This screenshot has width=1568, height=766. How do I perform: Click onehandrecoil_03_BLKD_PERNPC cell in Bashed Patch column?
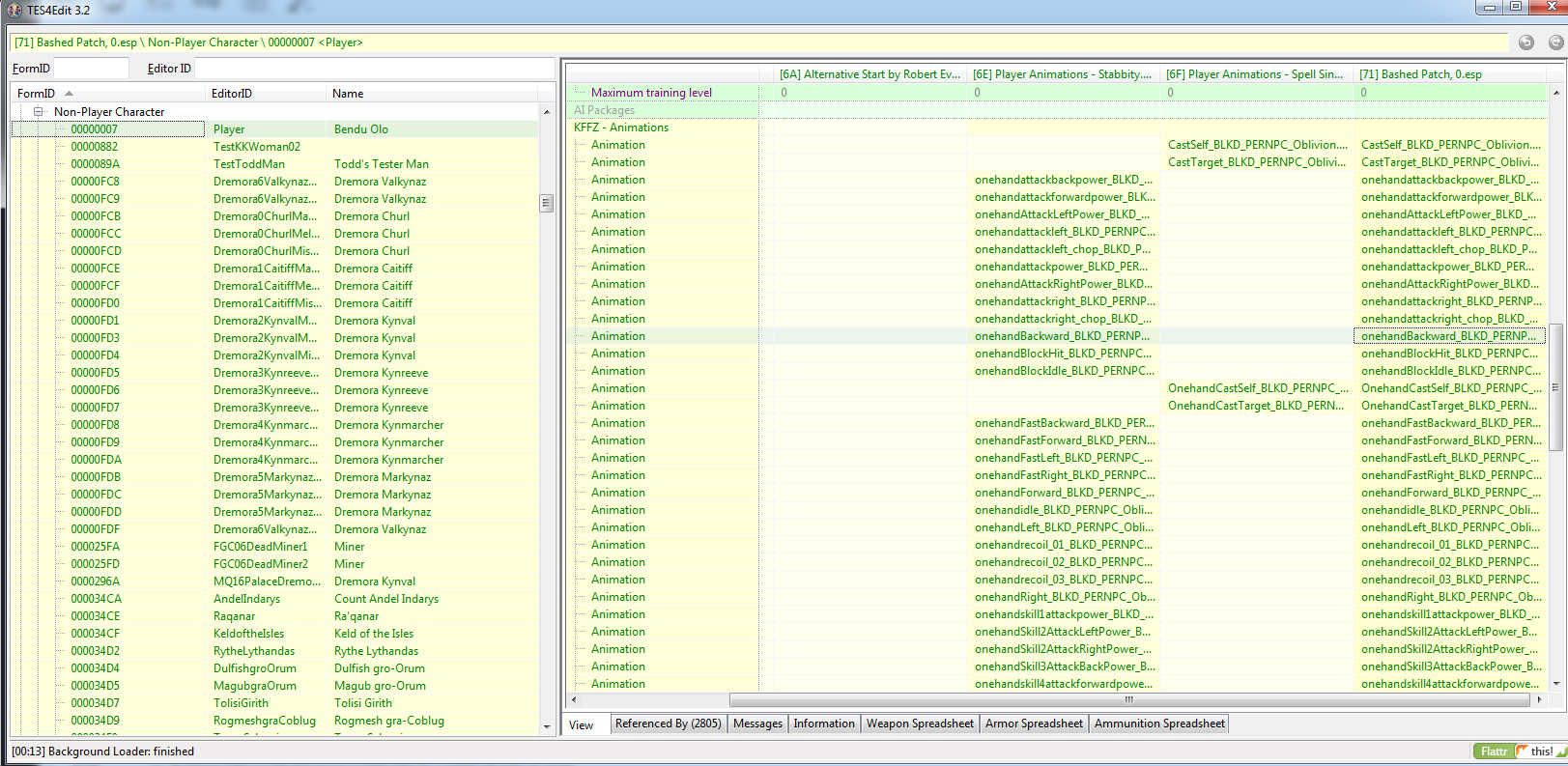[1450, 580]
